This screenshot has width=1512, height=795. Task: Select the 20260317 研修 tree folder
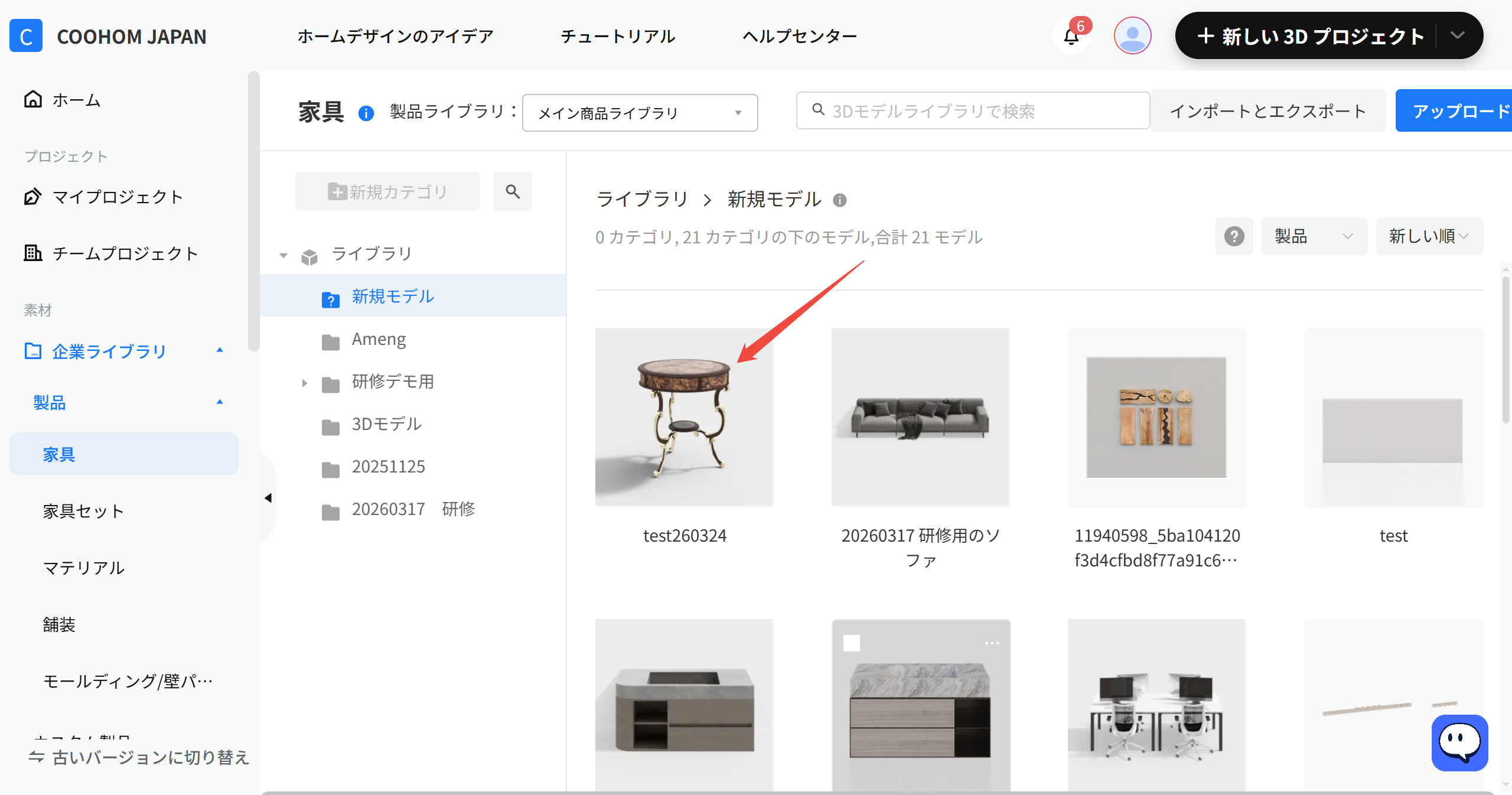click(413, 509)
